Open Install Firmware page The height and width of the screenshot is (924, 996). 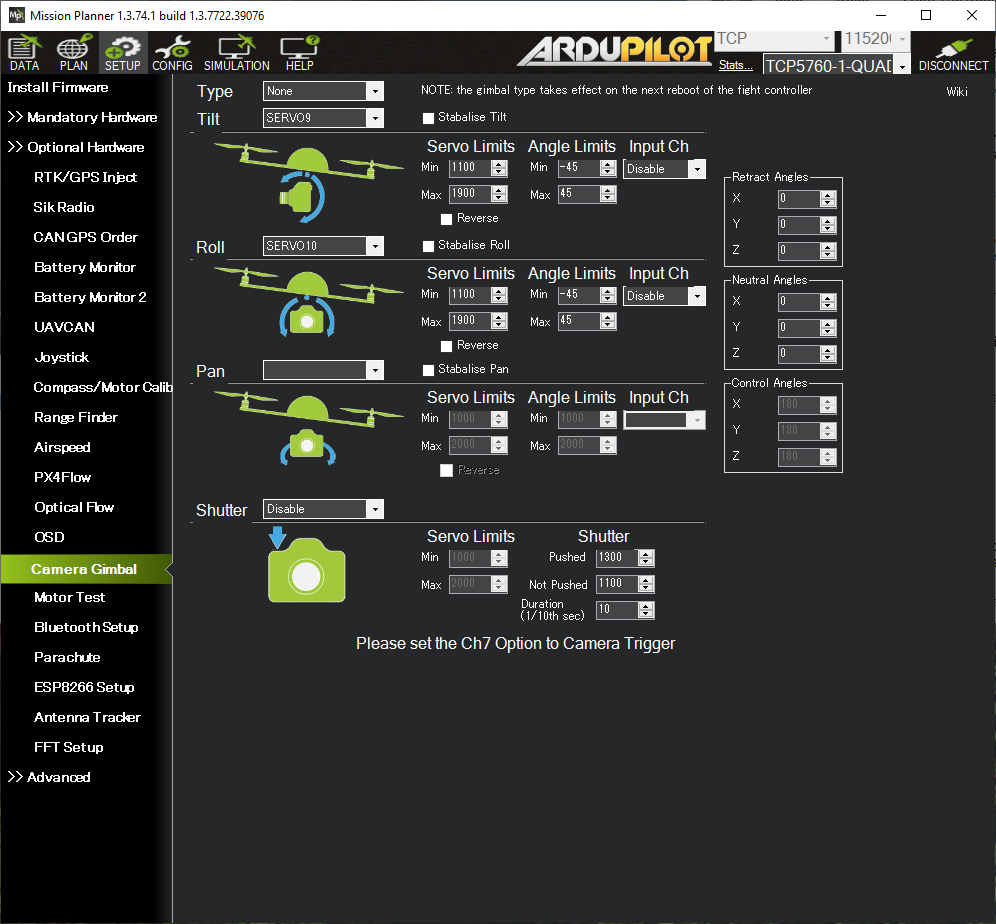click(x=58, y=87)
